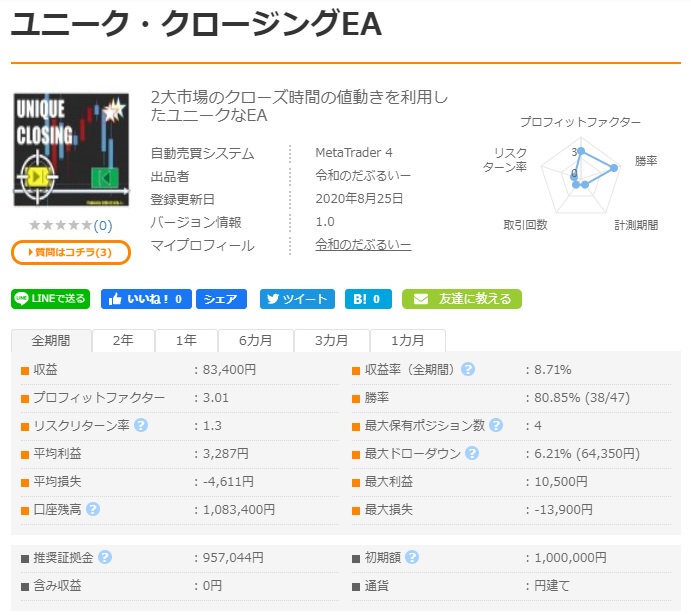691x615 pixels.
Task: Click the バージョン情報 value 1.0
Action: pos(325,222)
